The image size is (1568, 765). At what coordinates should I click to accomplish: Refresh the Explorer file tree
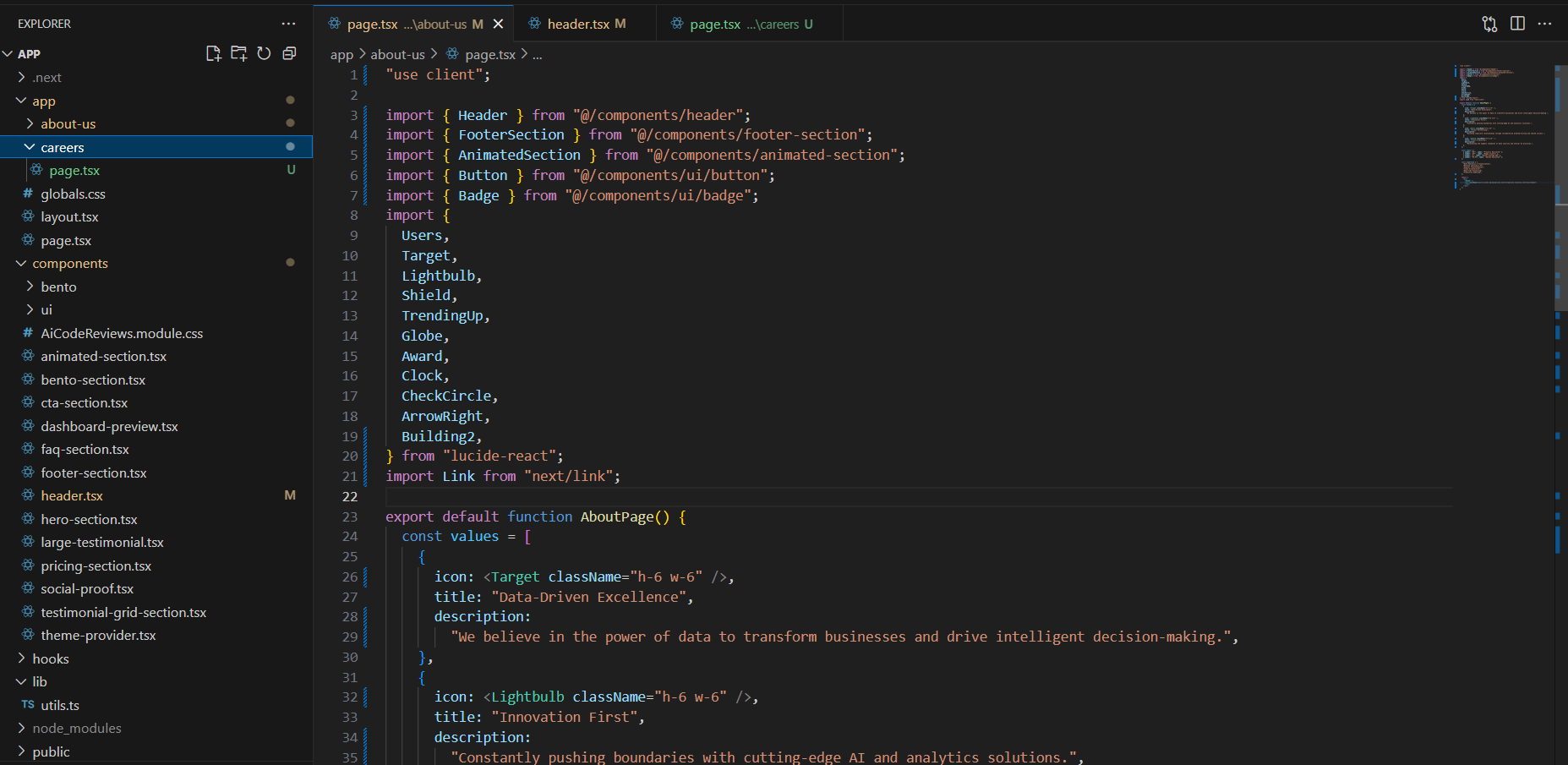click(264, 53)
